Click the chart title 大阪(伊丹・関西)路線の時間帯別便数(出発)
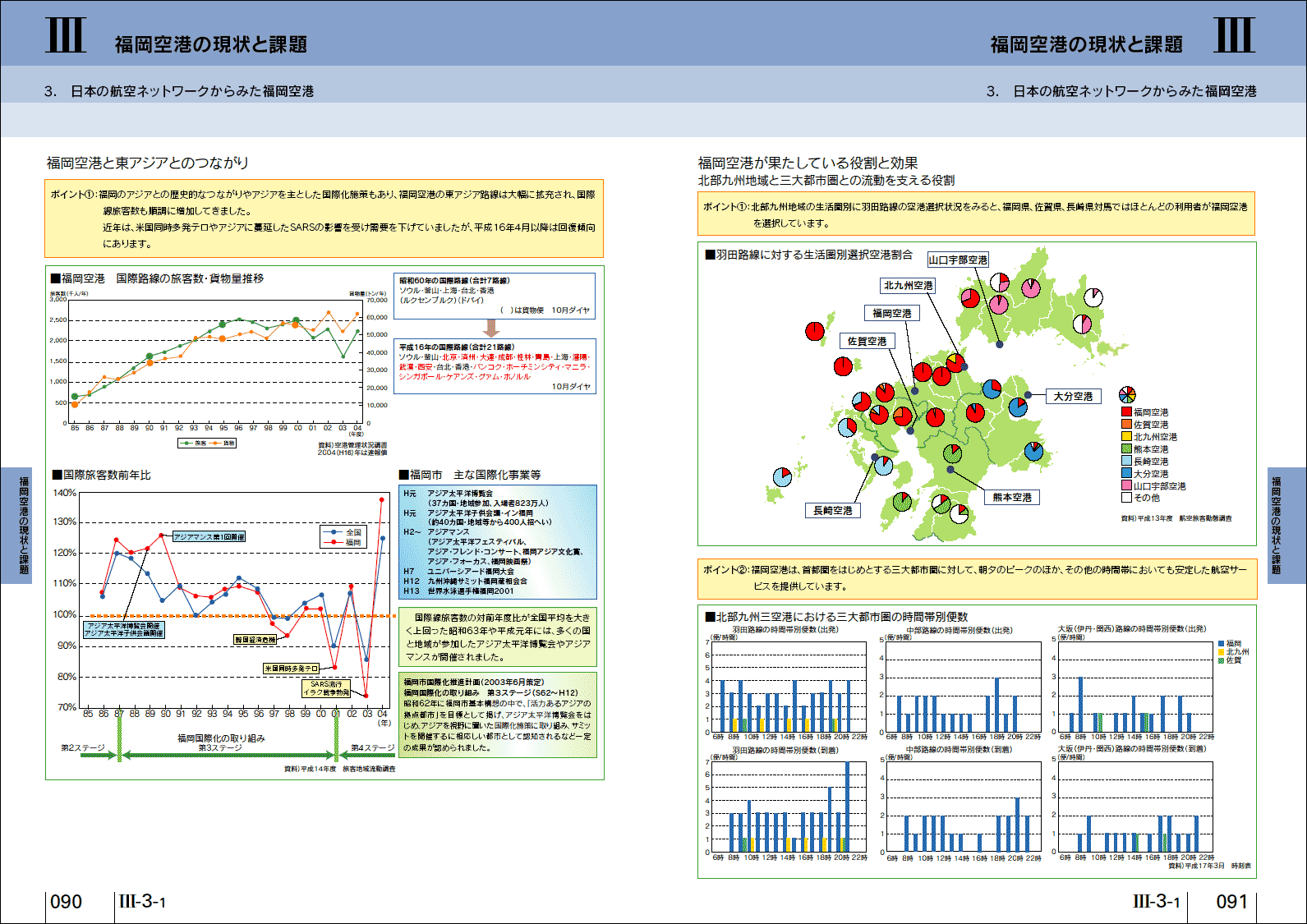1307x924 pixels. [1132, 629]
